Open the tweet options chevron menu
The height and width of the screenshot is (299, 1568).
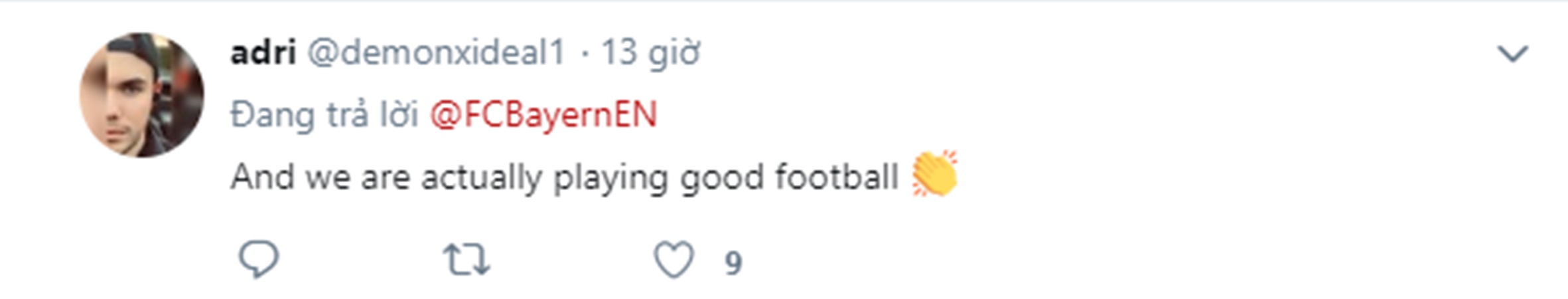click(1513, 53)
